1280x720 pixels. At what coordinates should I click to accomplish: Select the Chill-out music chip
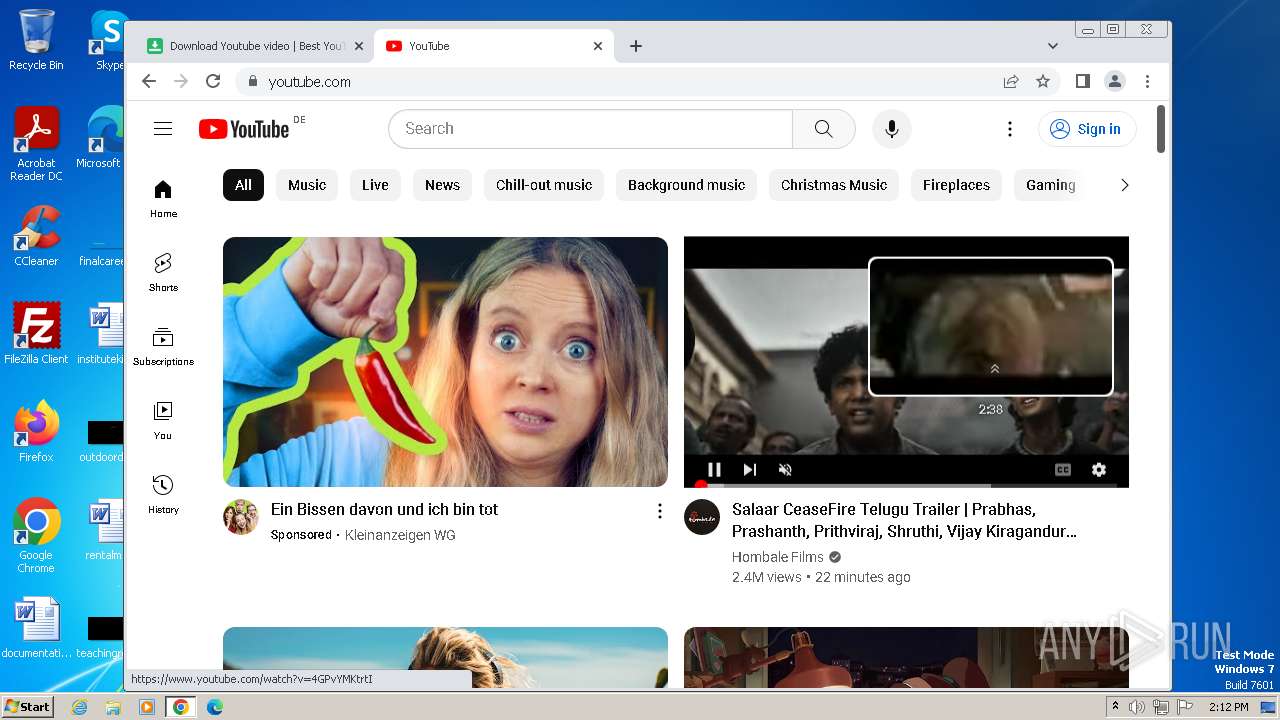(544, 185)
